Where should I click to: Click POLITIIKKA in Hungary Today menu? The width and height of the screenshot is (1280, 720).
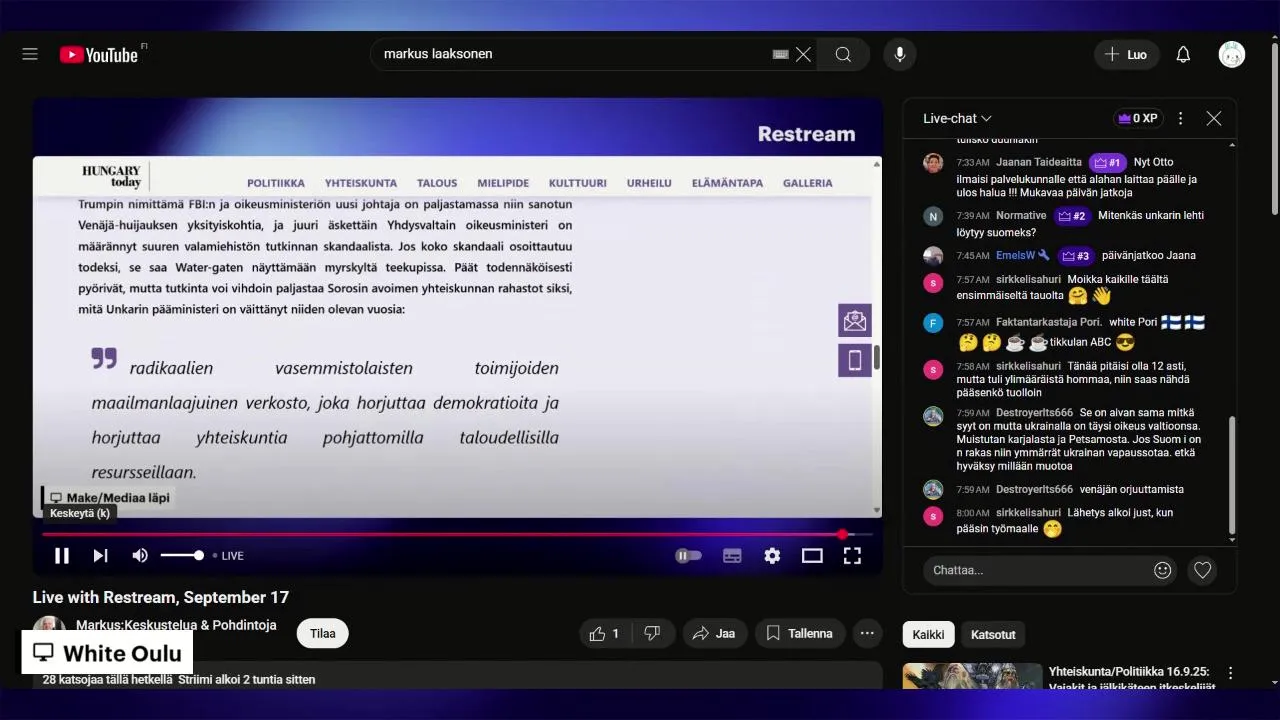pyautogui.click(x=276, y=183)
